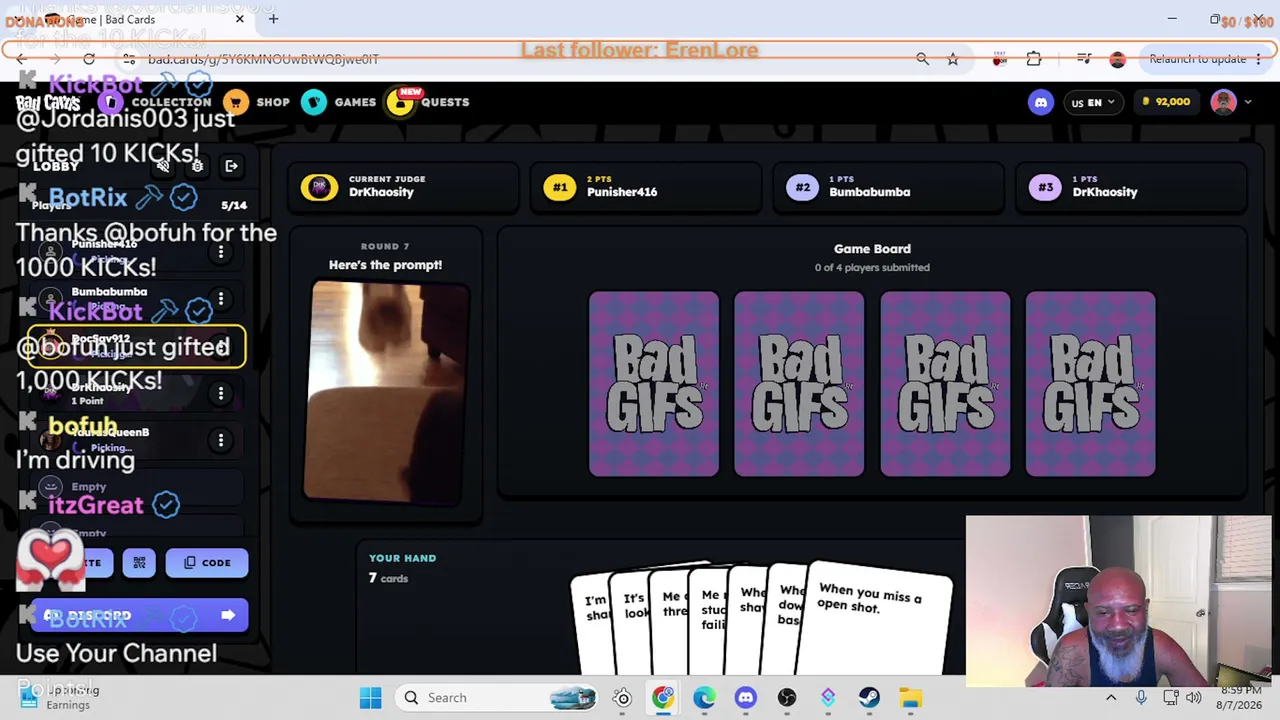Open the Games menu item
Screen dimensions: 1280x720
pos(339,102)
